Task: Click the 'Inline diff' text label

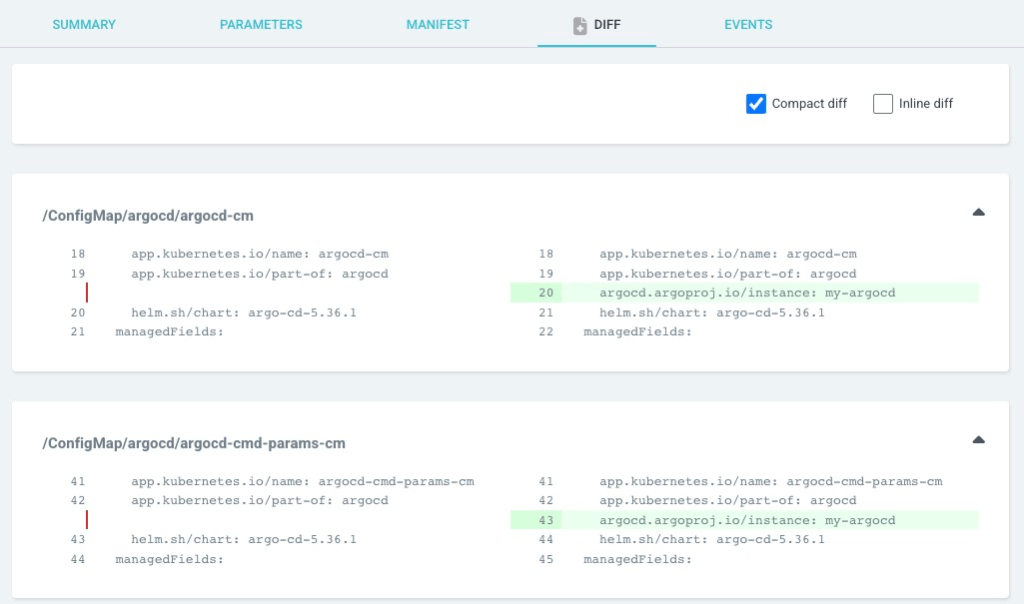Action: (925, 104)
